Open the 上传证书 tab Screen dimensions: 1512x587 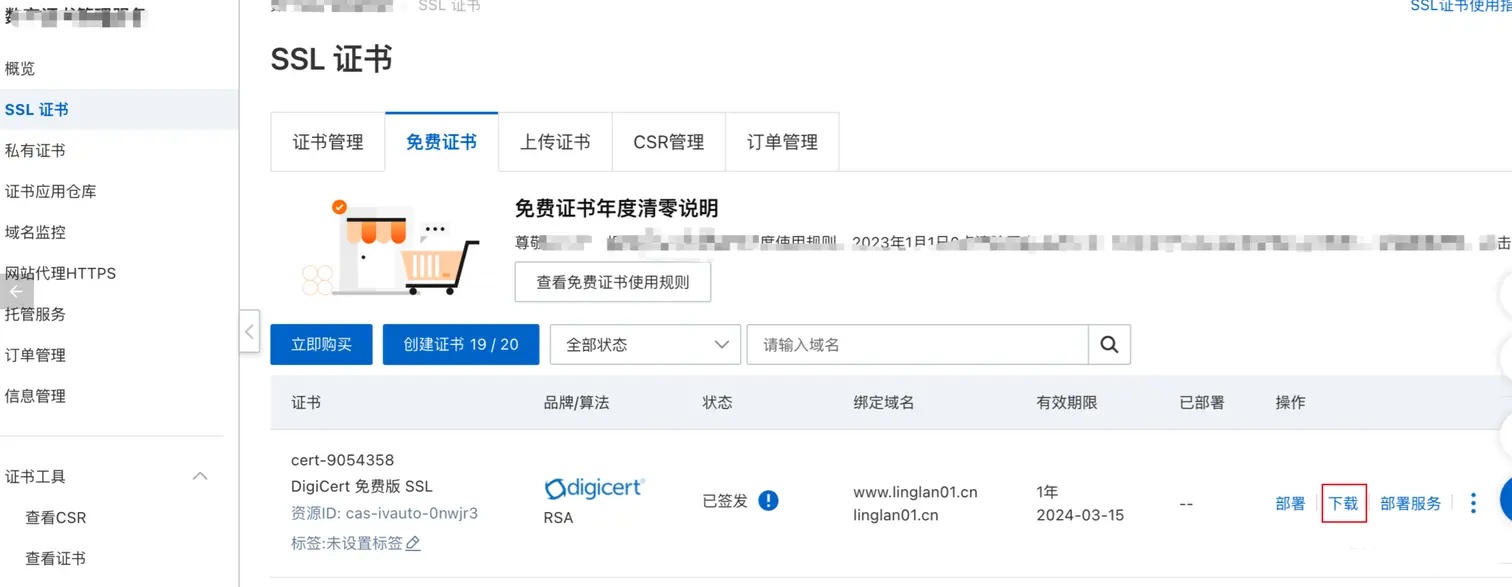[555, 142]
